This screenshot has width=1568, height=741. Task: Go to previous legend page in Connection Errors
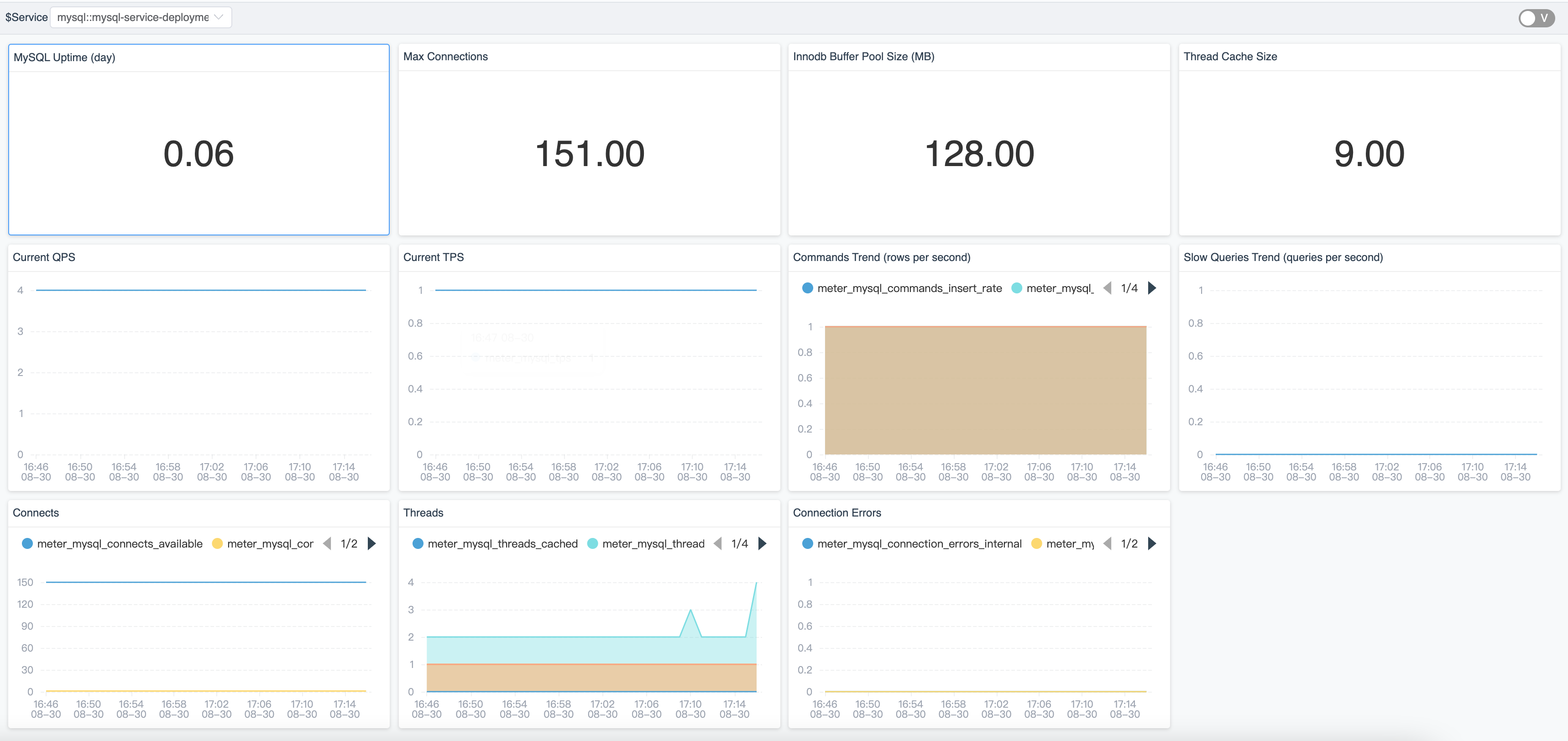point(1107,543)
